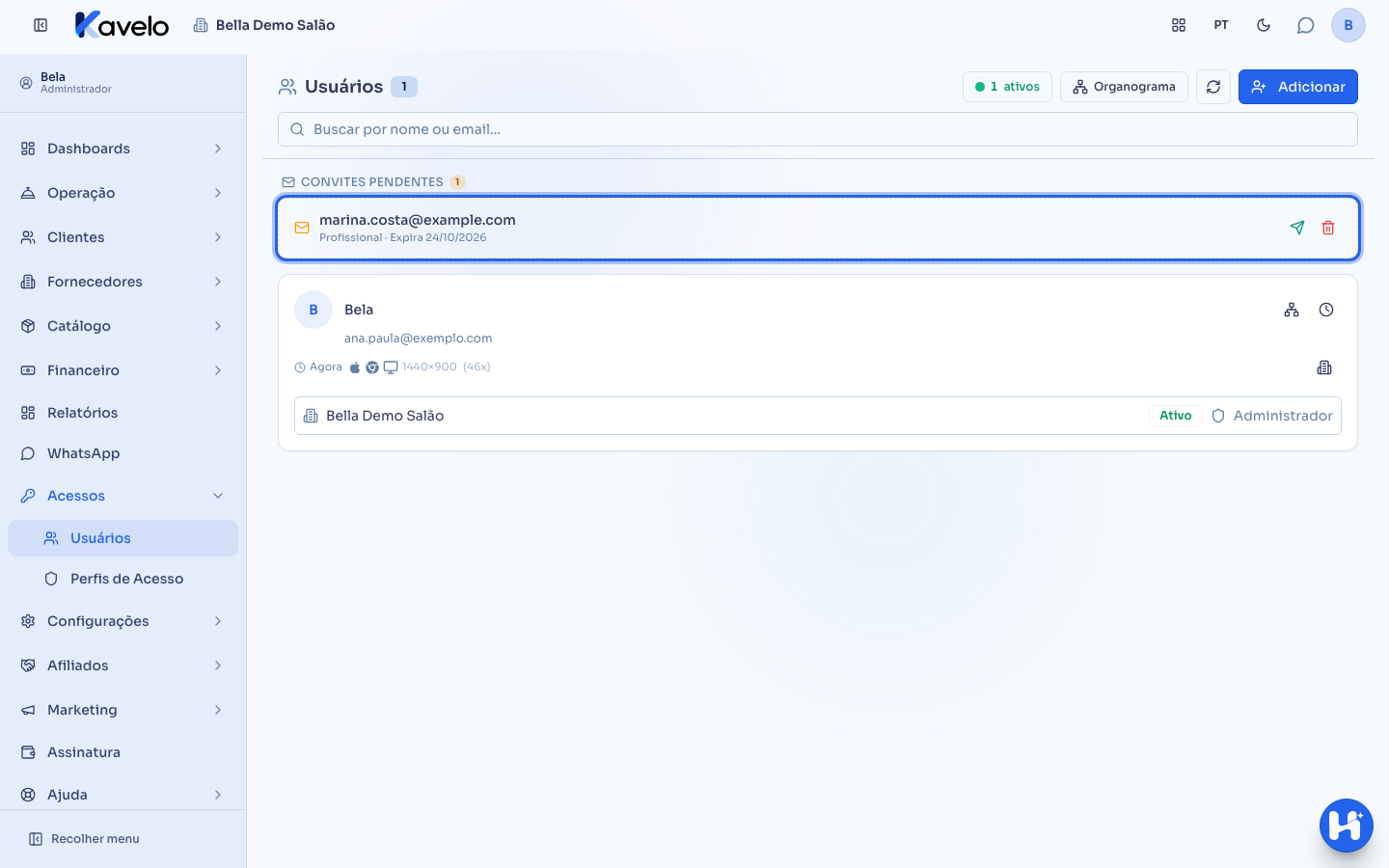1389x868 pixels.
Task: Click the Administrador role label
Action: tap(1272, 416)
